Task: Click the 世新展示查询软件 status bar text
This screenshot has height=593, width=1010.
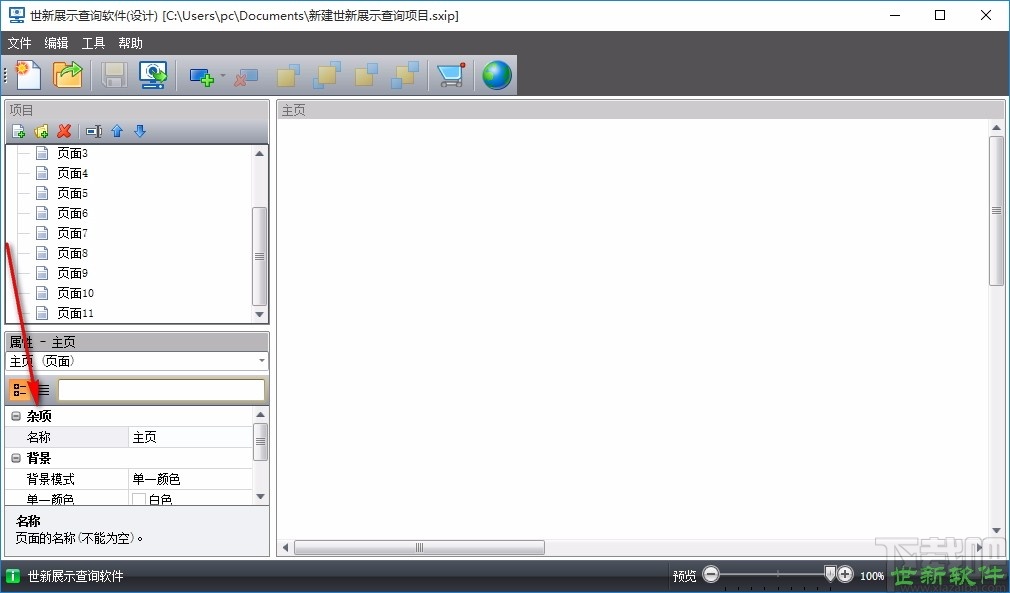Action: coord(75,576)
